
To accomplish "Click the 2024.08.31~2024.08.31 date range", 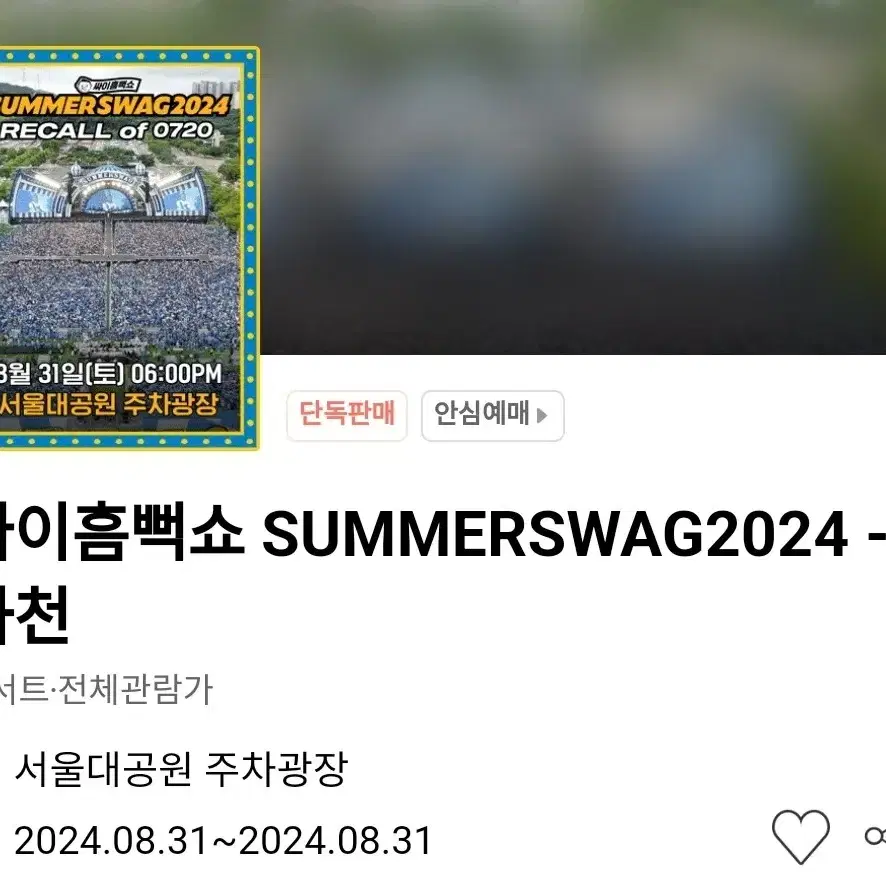I will coord(223,840).
